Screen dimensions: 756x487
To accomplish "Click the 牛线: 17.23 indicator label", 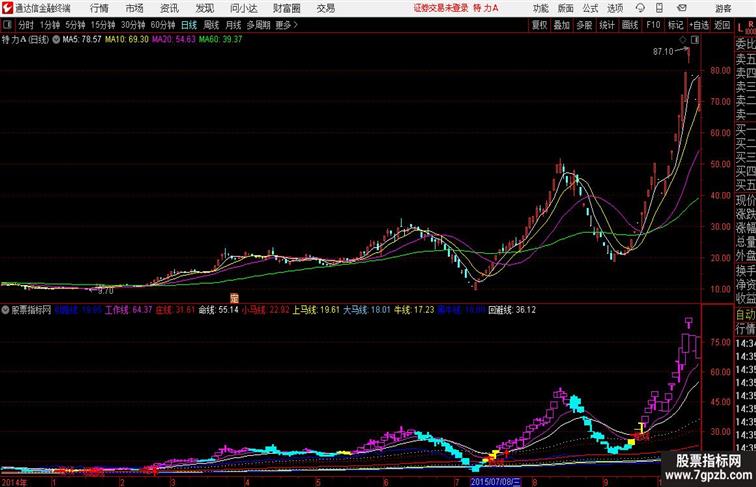I will click(414, 310).
